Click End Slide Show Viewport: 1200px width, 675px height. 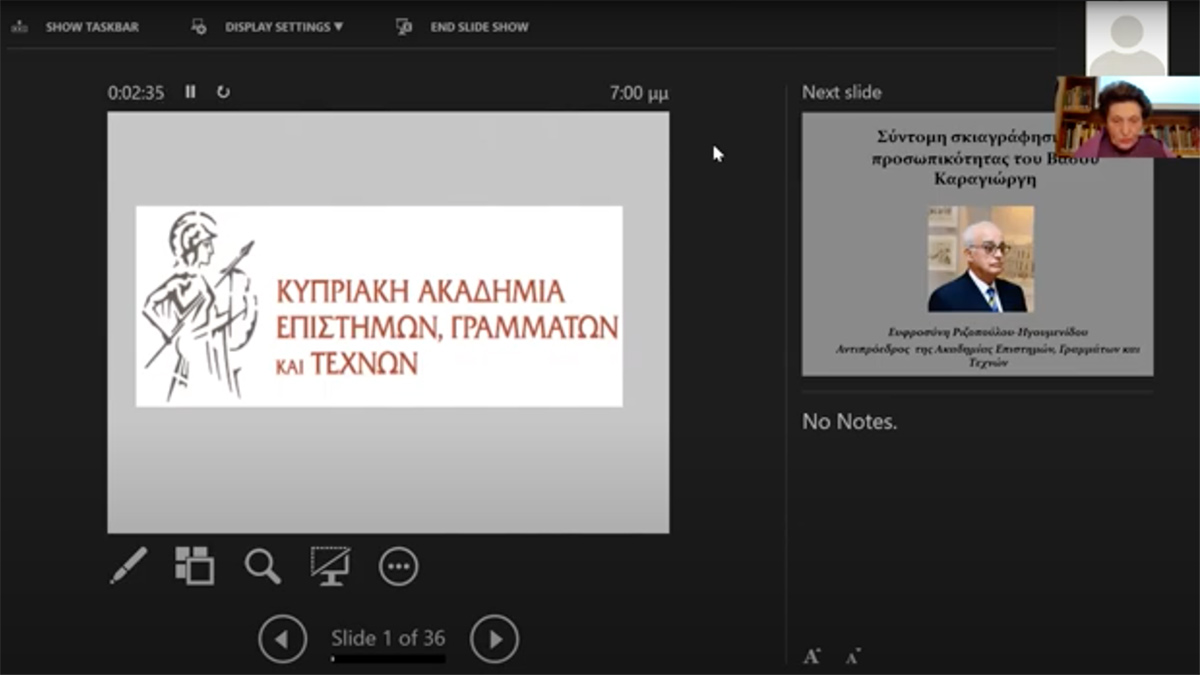point(479,27)
